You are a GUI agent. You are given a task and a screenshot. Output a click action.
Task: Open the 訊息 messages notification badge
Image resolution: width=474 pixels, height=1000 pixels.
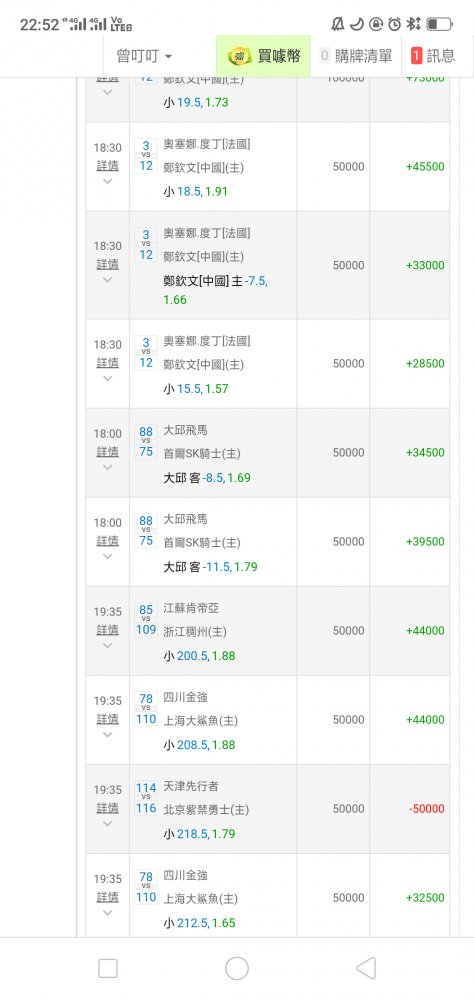[x=416, y=56]
